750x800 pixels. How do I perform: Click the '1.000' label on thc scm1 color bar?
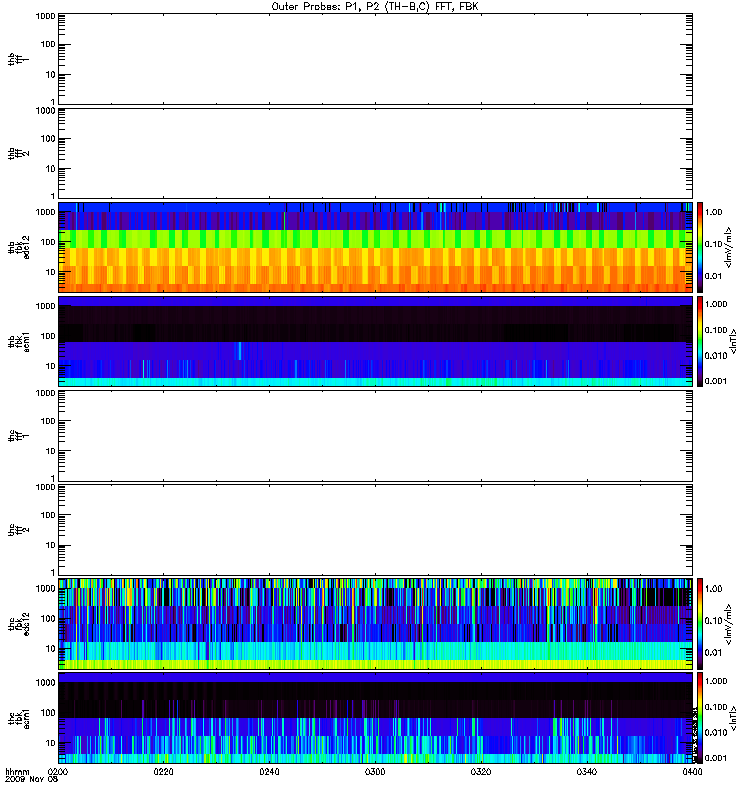(x=716, y=681)
